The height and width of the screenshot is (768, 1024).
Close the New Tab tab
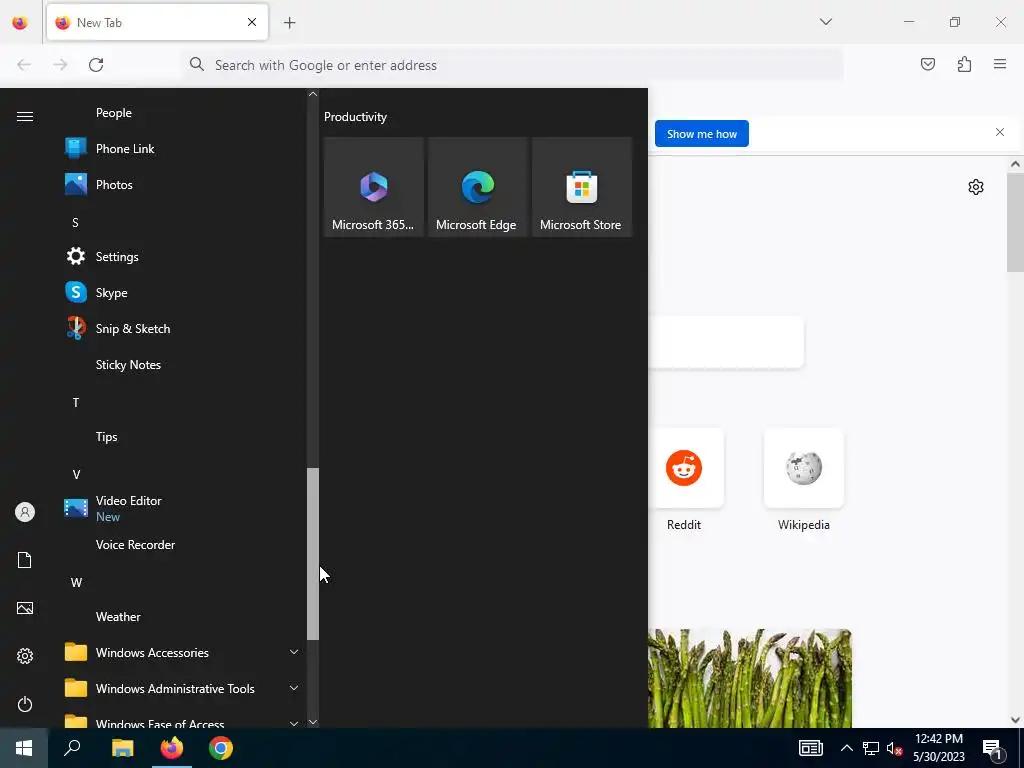tap(252, 22)
